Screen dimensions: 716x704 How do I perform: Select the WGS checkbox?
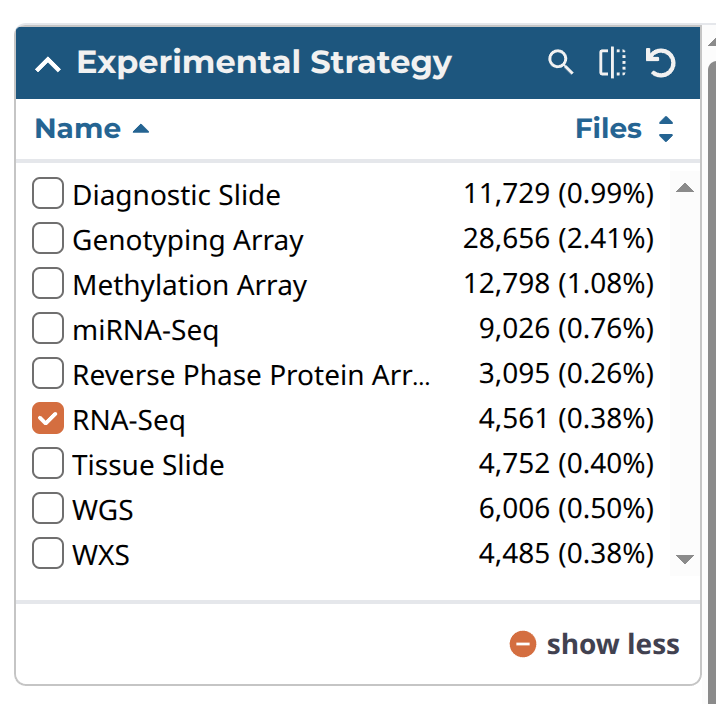(x=48, y=509)
